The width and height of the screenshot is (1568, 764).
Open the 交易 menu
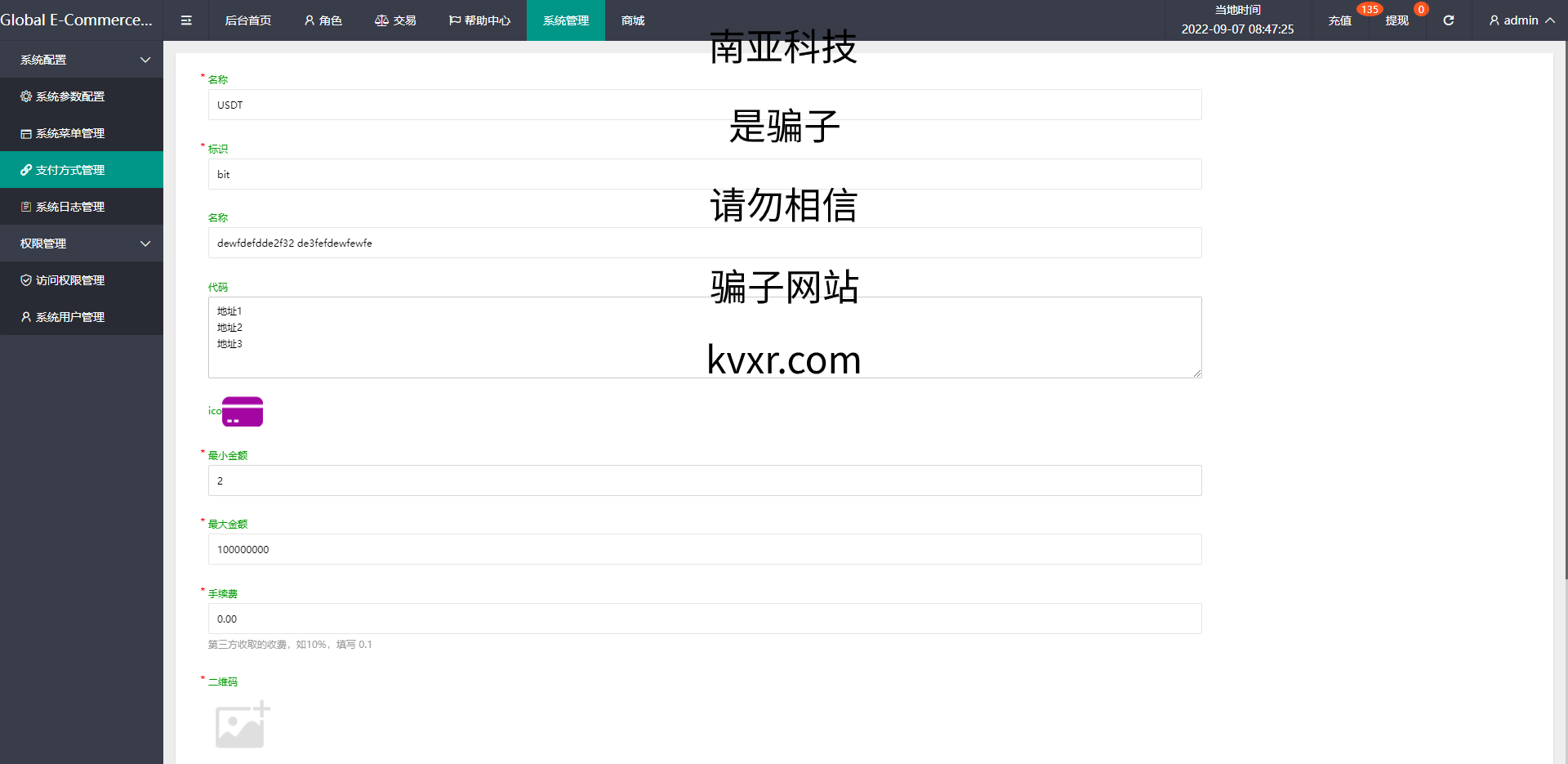click(395, 20)
